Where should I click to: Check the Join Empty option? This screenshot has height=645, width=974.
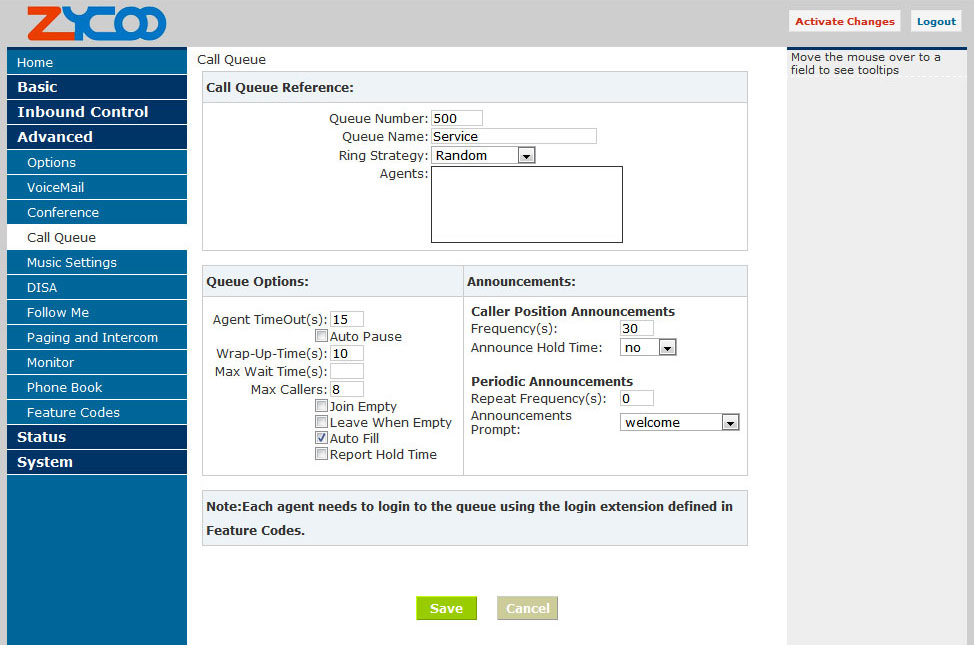(322, 407)
